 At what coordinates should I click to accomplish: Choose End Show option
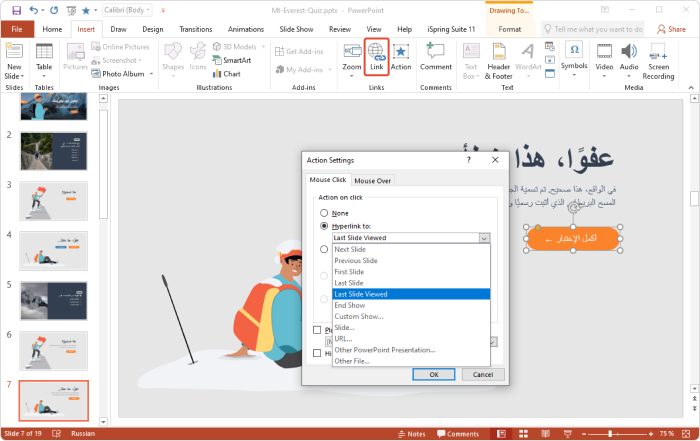pyautogui.click(x=411, y=305)
